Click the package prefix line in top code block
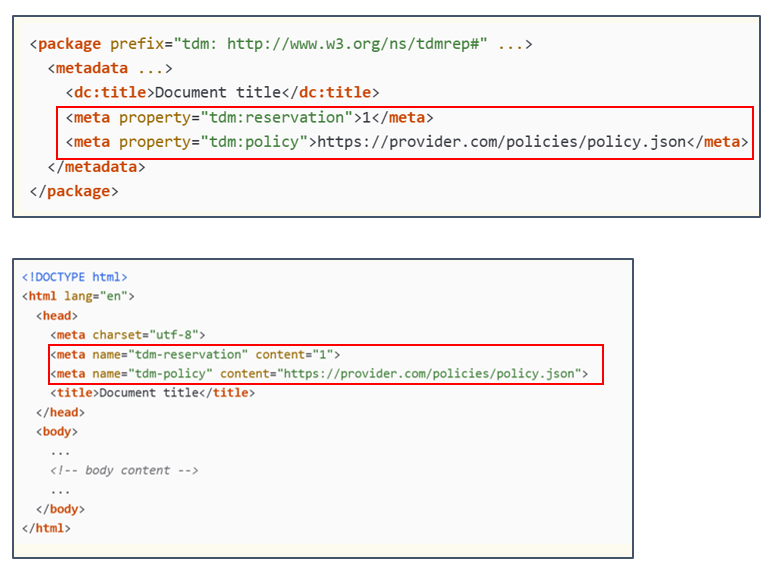This screenshot has height=580, width=776. 281,44
